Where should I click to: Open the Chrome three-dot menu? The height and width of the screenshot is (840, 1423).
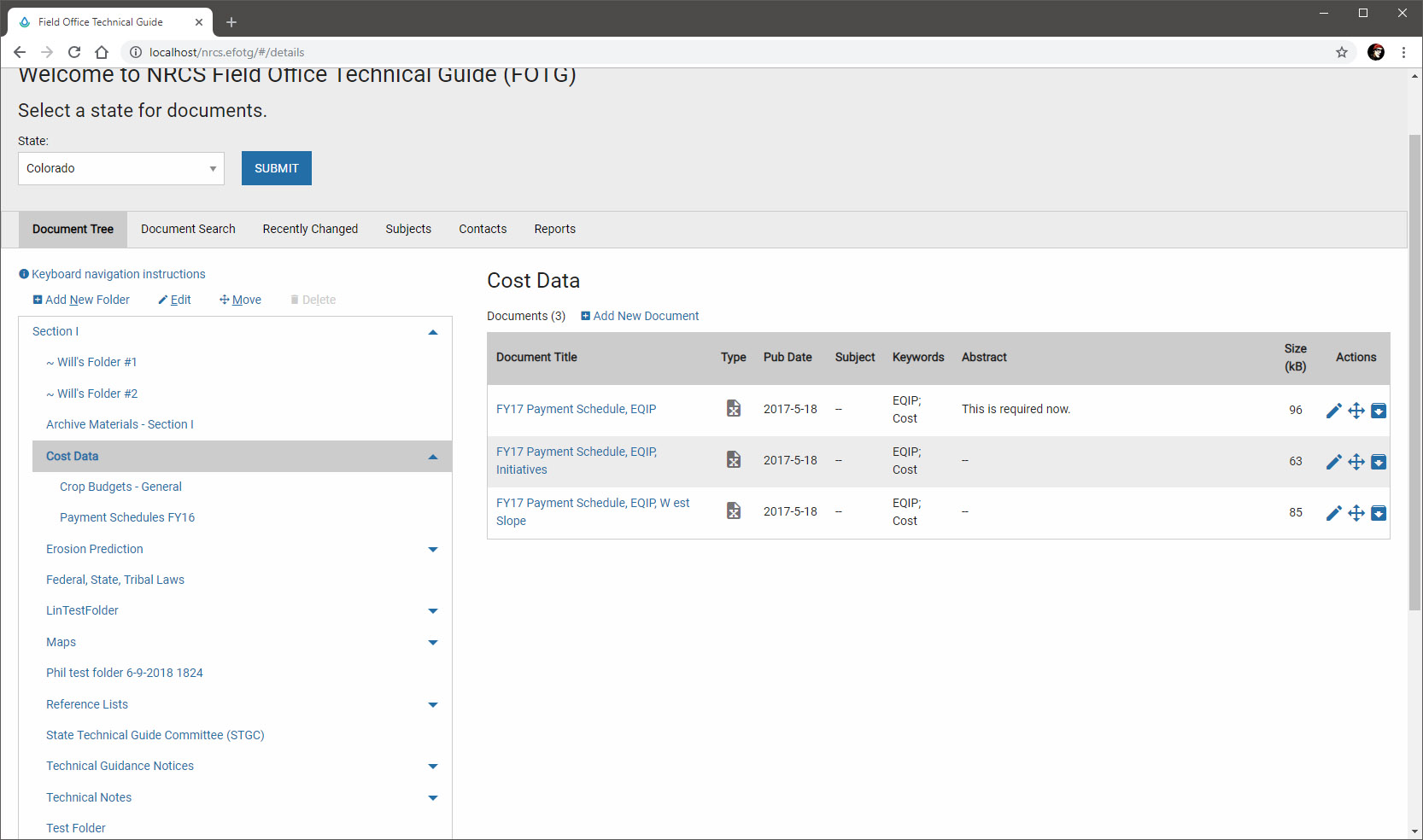coord(1403,52)
